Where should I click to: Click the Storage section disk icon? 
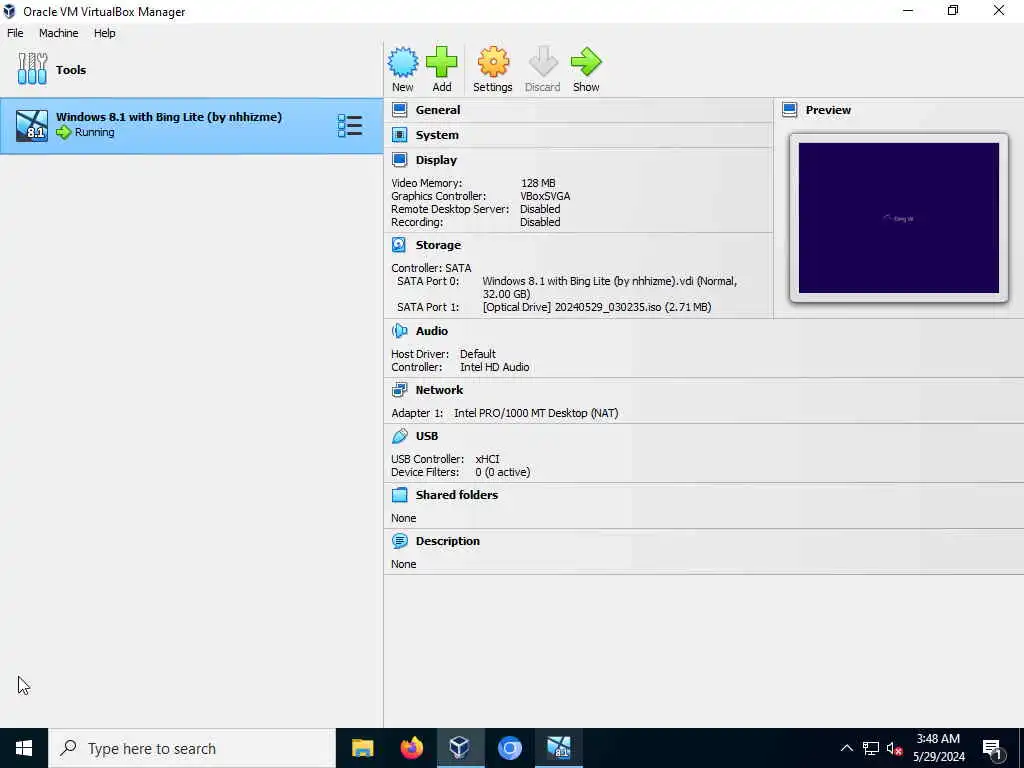click(x=399, y=245)
